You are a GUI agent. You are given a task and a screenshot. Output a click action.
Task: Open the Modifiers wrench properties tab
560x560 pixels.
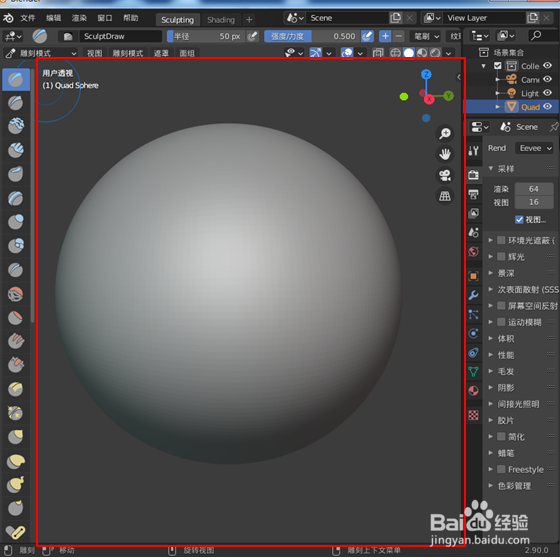474,295
